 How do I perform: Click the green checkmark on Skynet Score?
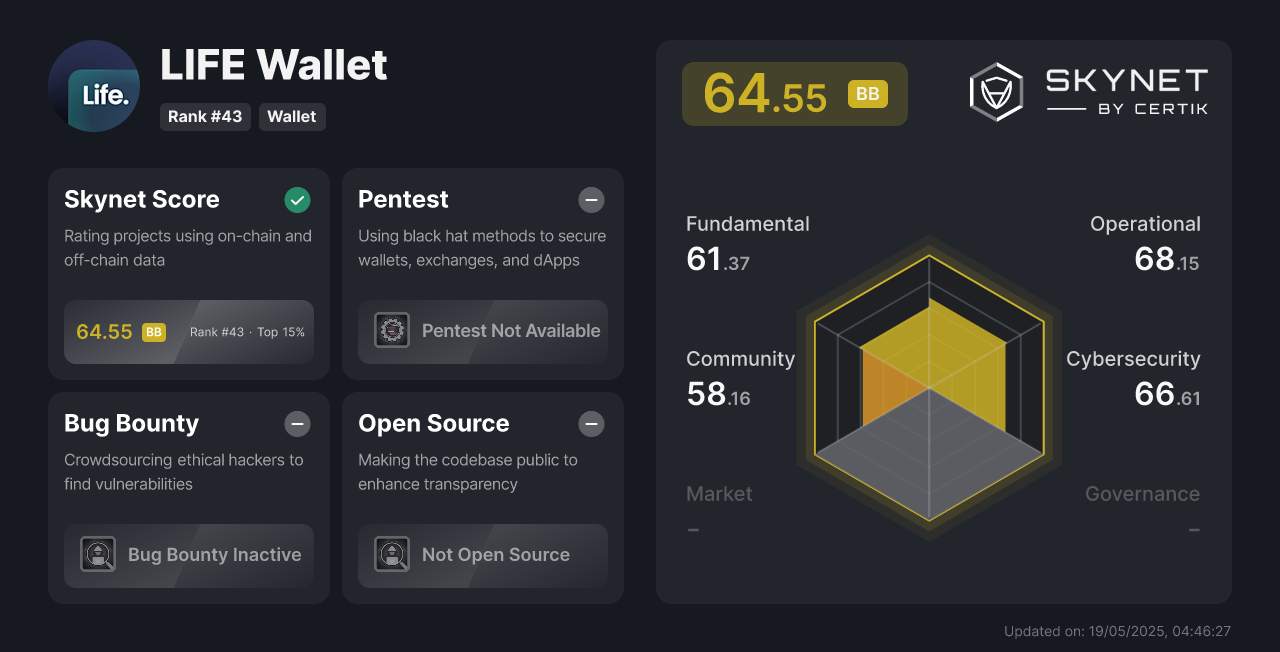(297, 200)
